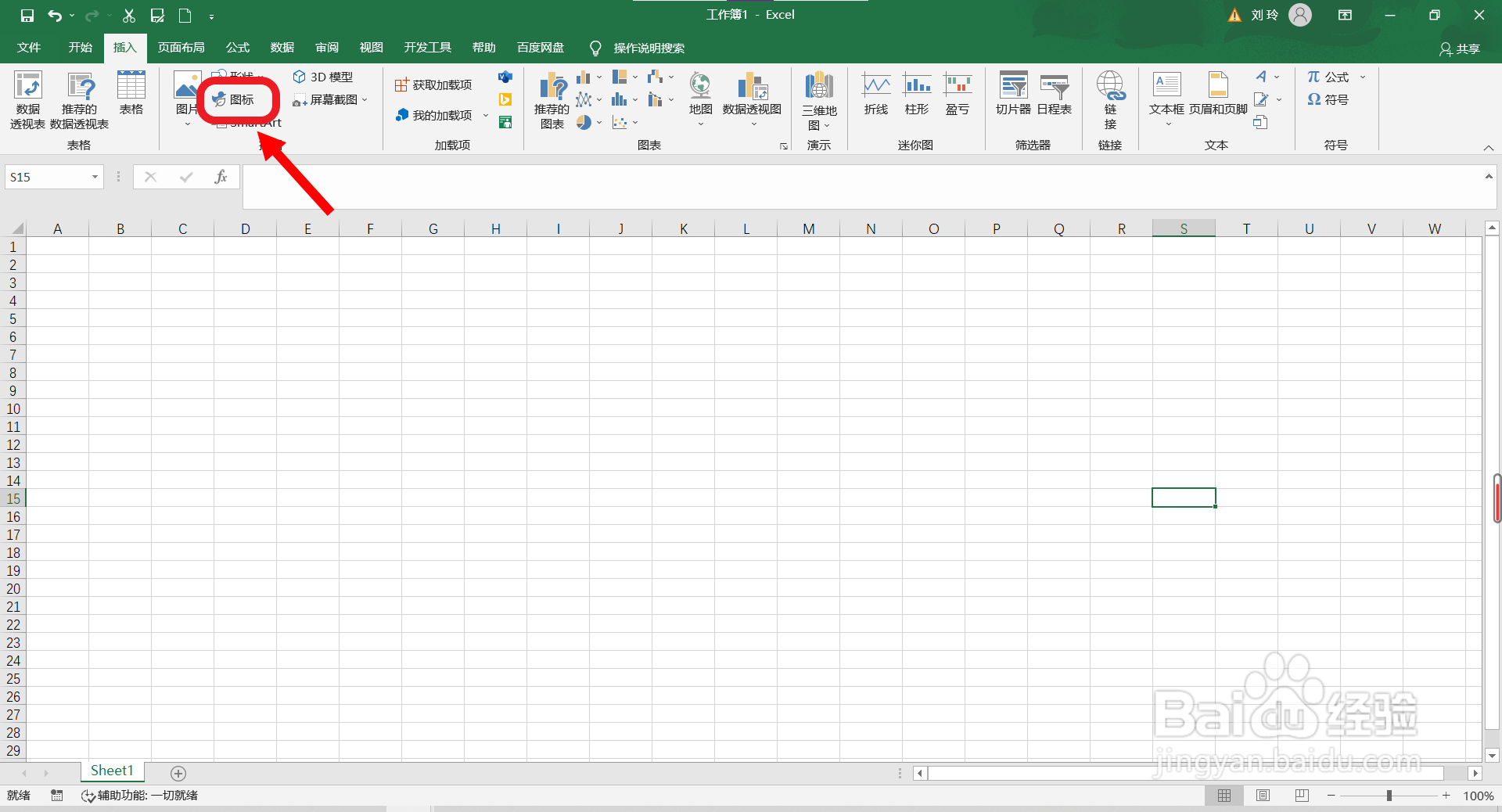Image resolution: width=1502 pixels, height=812 pixels.
Task: Insert a Slicer (切片器)
Action: 1014,94
